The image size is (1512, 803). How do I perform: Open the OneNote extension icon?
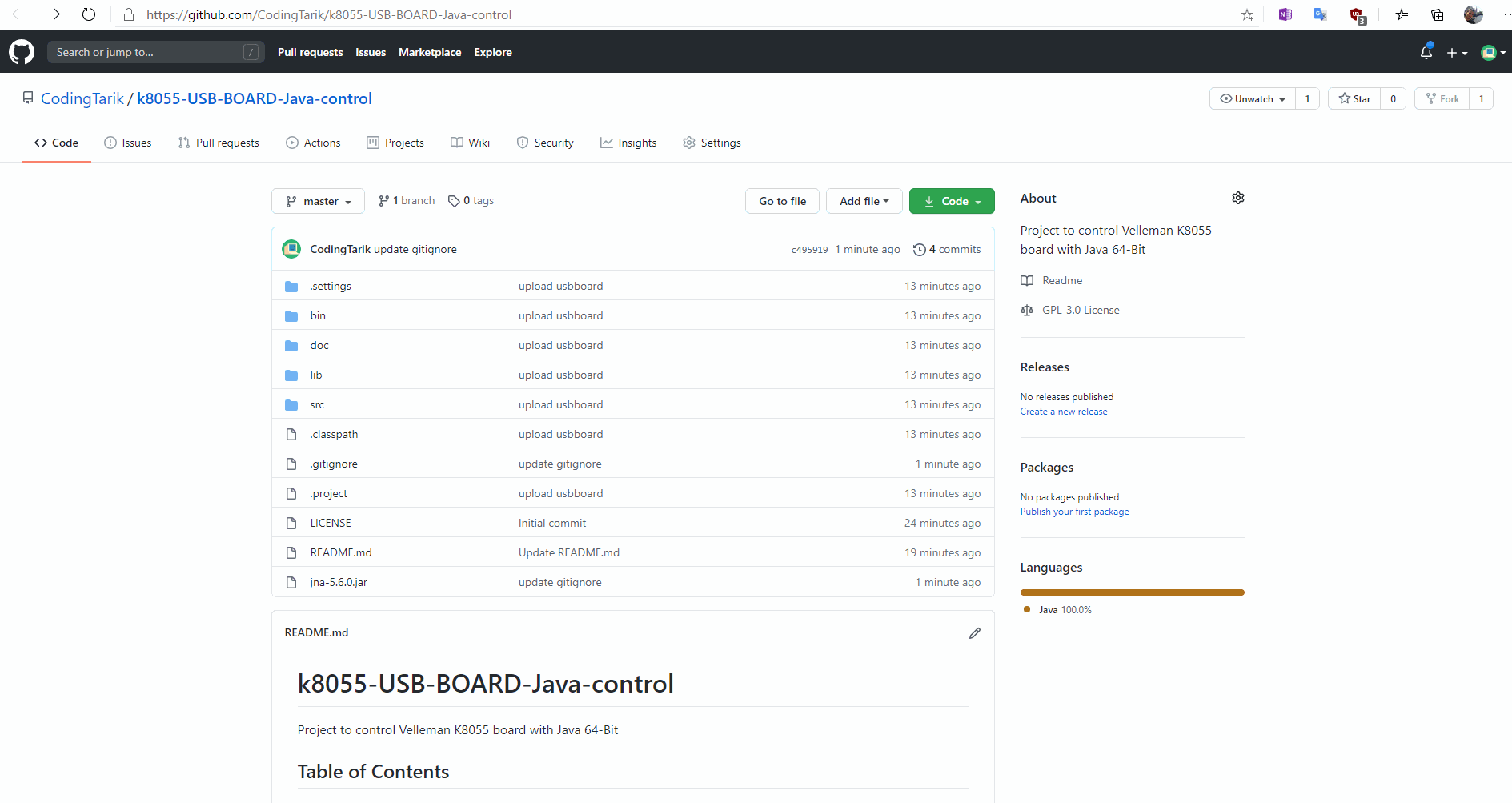(x=1285, y=14)
